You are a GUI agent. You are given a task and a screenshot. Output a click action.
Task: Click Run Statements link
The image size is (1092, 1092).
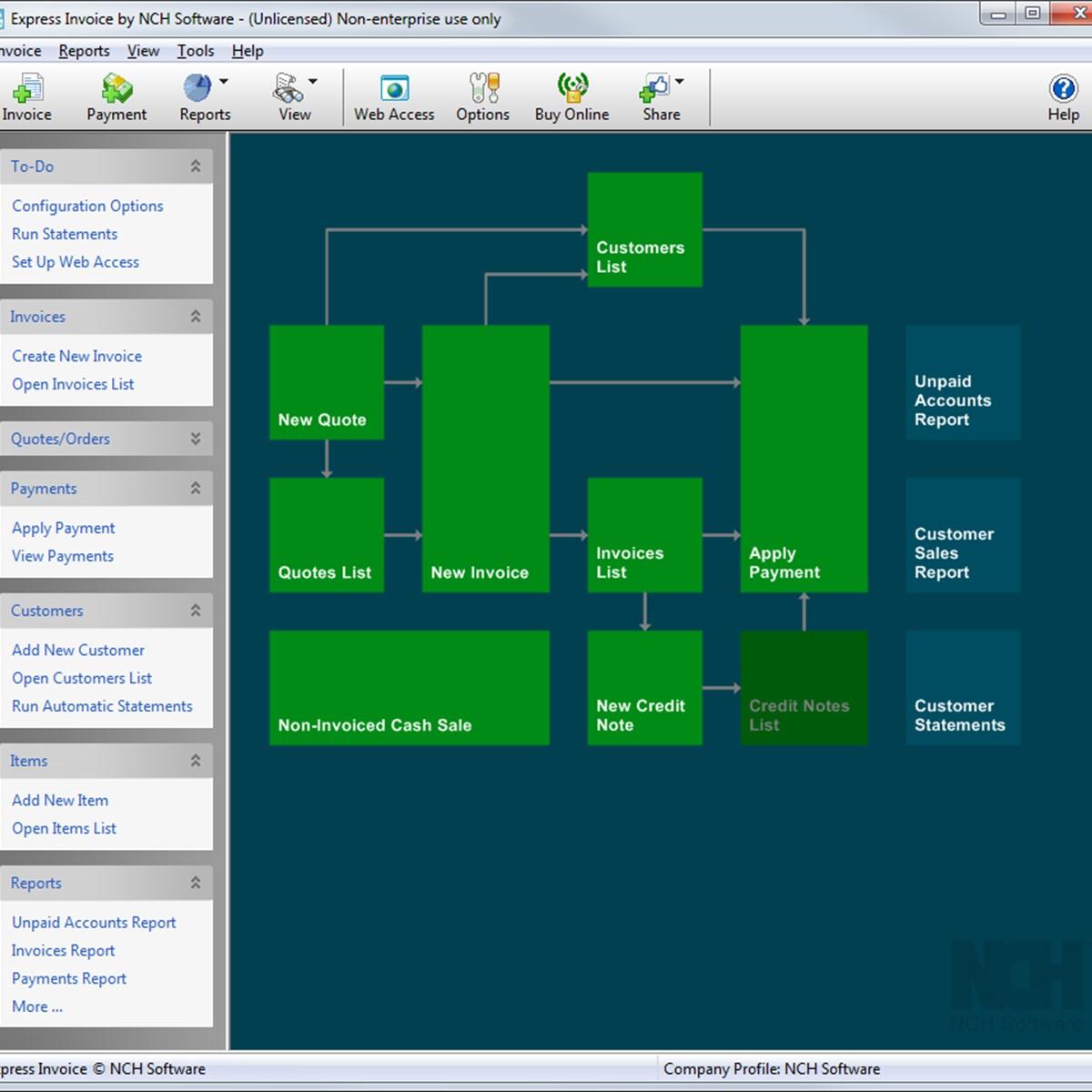[65, 234]
